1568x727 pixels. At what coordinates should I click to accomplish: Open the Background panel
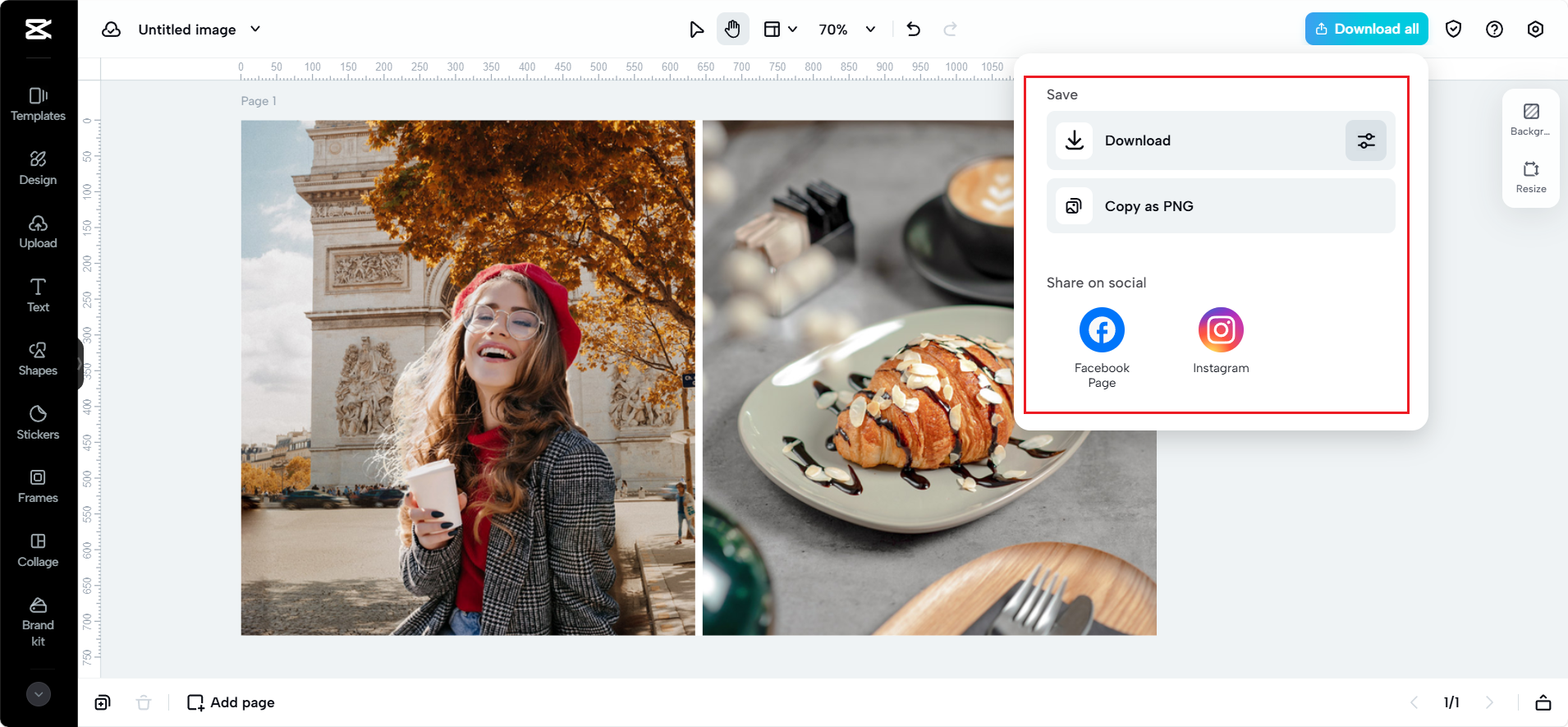tap(1530, 119)
